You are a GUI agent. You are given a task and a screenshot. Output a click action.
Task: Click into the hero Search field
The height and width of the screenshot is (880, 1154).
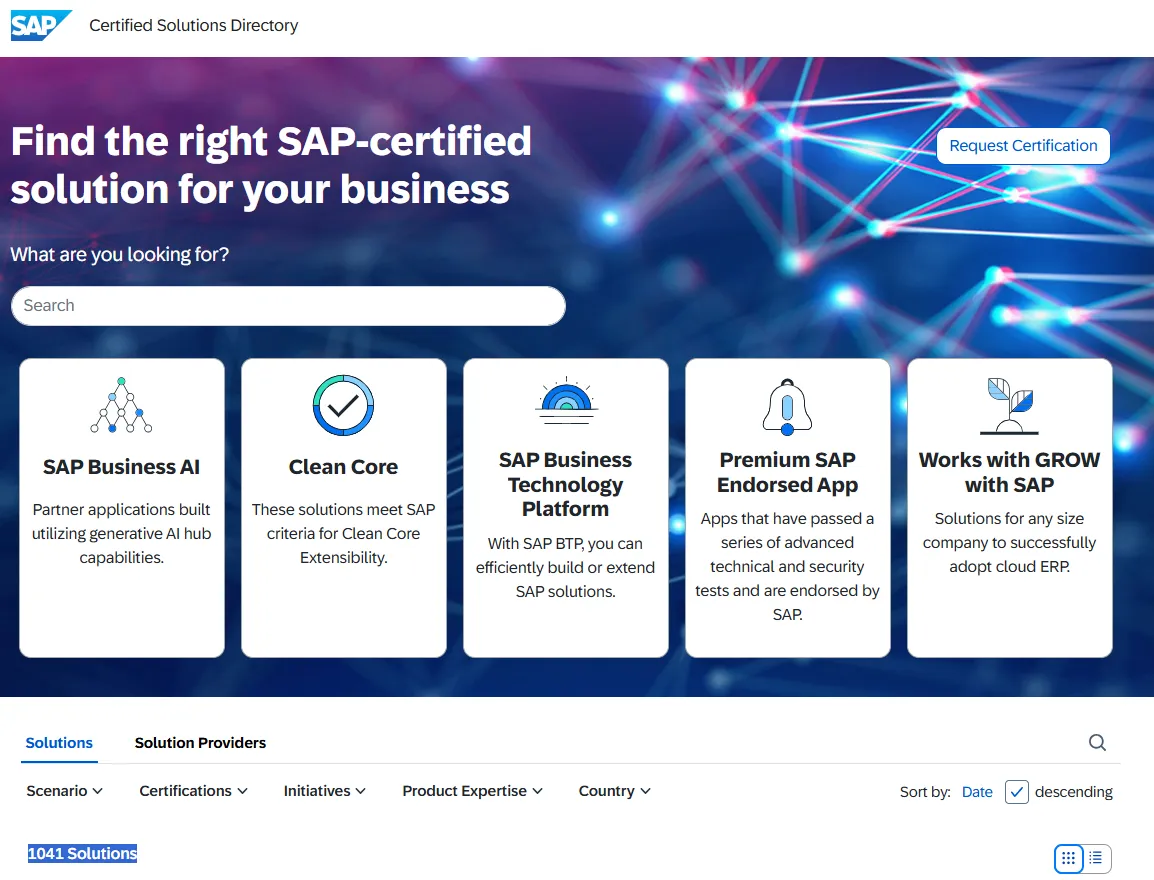click(288, 306)
